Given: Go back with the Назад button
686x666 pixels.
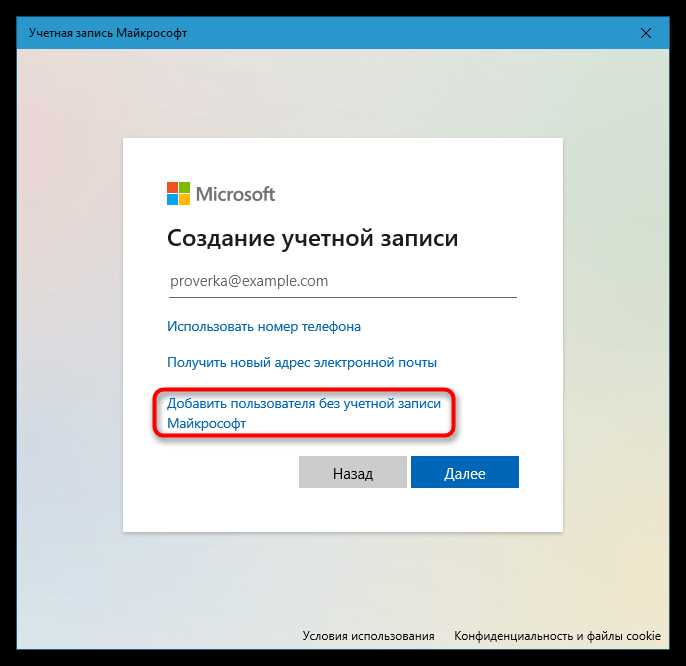Looking at the screenshot, I should coord(353,472).
